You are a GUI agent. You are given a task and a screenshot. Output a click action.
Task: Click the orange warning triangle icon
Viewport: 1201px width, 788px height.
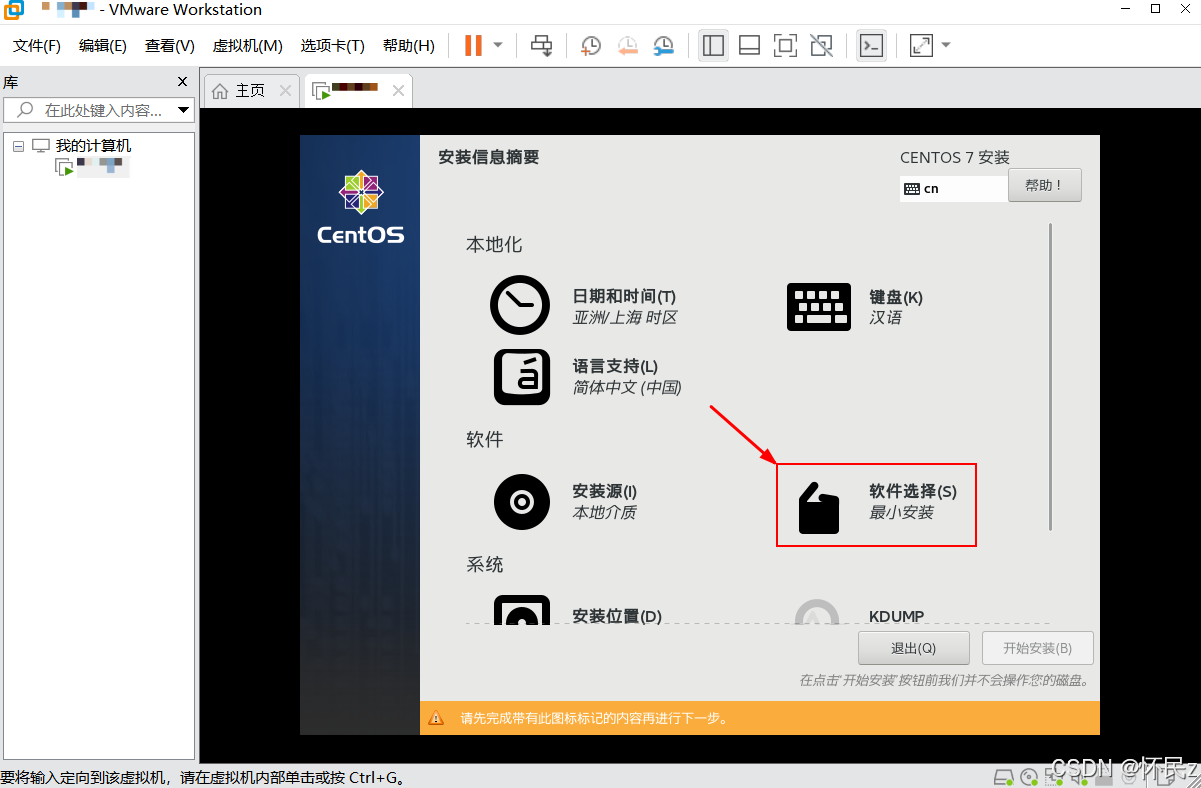(x=436, y=718)
